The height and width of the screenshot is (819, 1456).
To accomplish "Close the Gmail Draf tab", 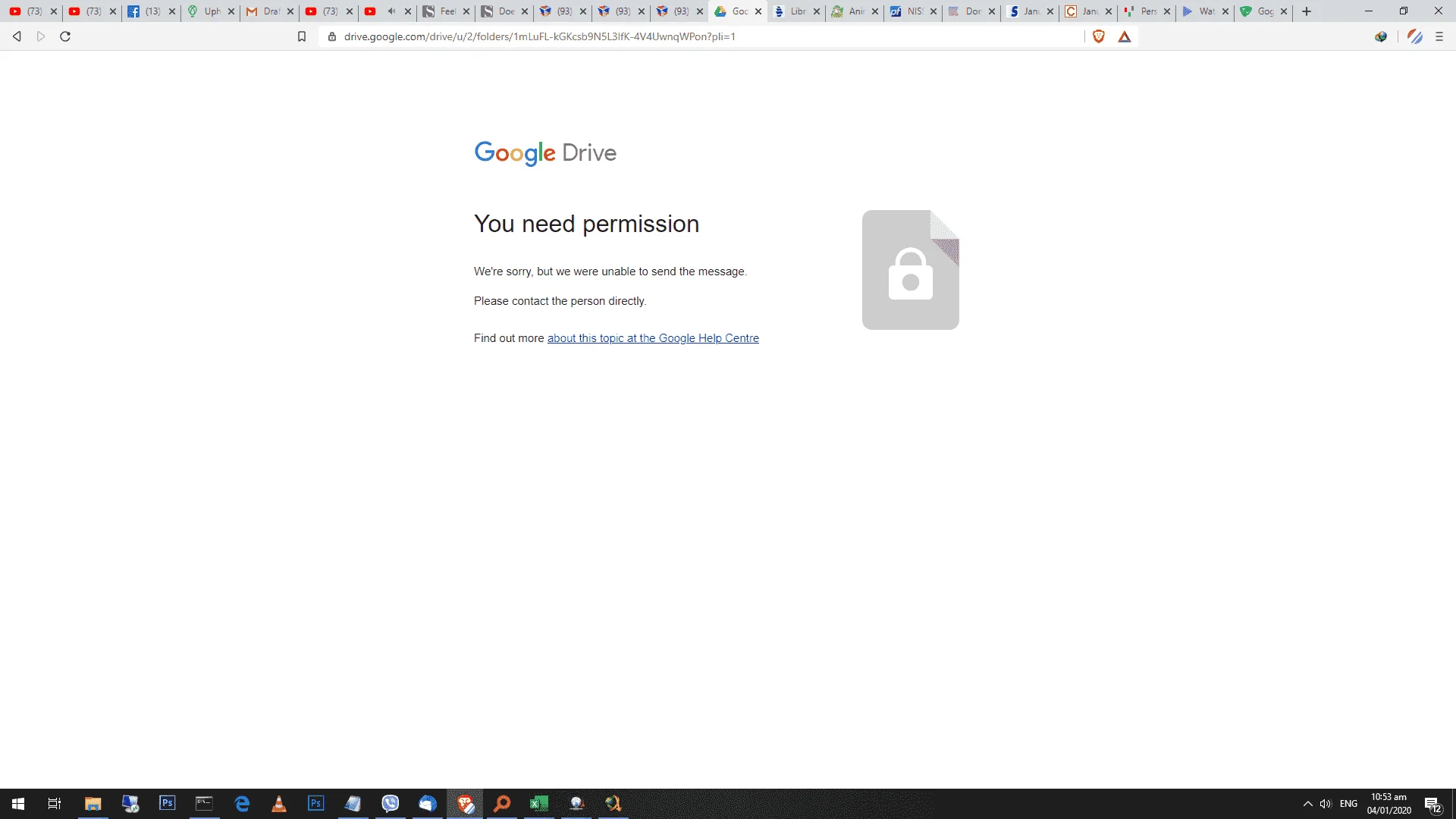I will click(290, 11).
